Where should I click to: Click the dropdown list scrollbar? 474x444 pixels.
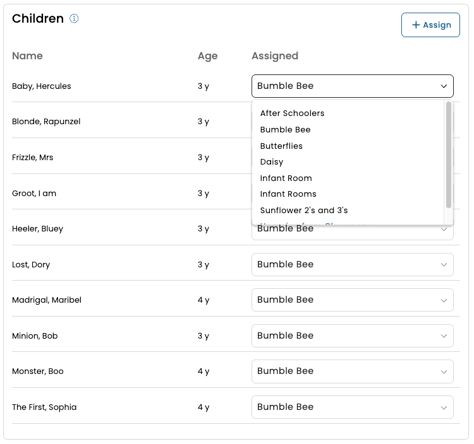pos(448,155)
